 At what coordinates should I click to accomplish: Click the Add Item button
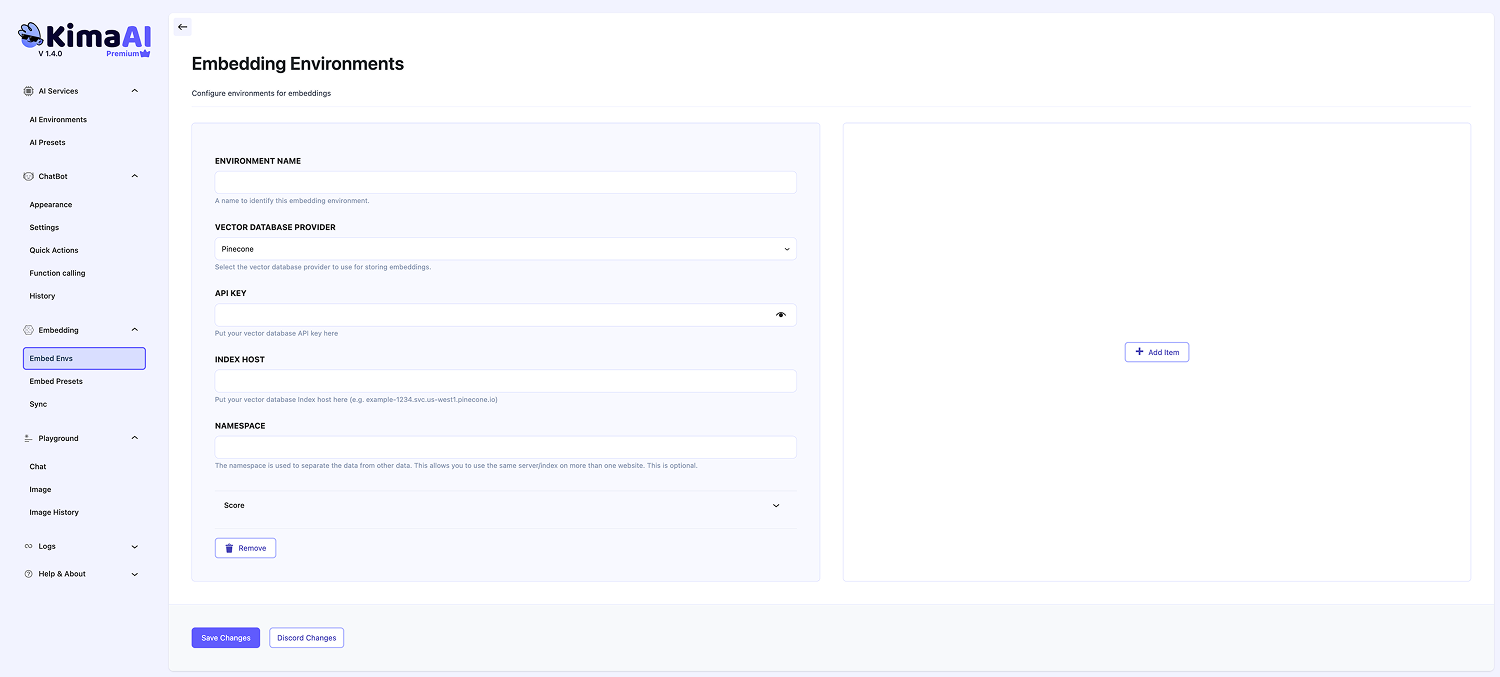click(x=1156, y=351)
